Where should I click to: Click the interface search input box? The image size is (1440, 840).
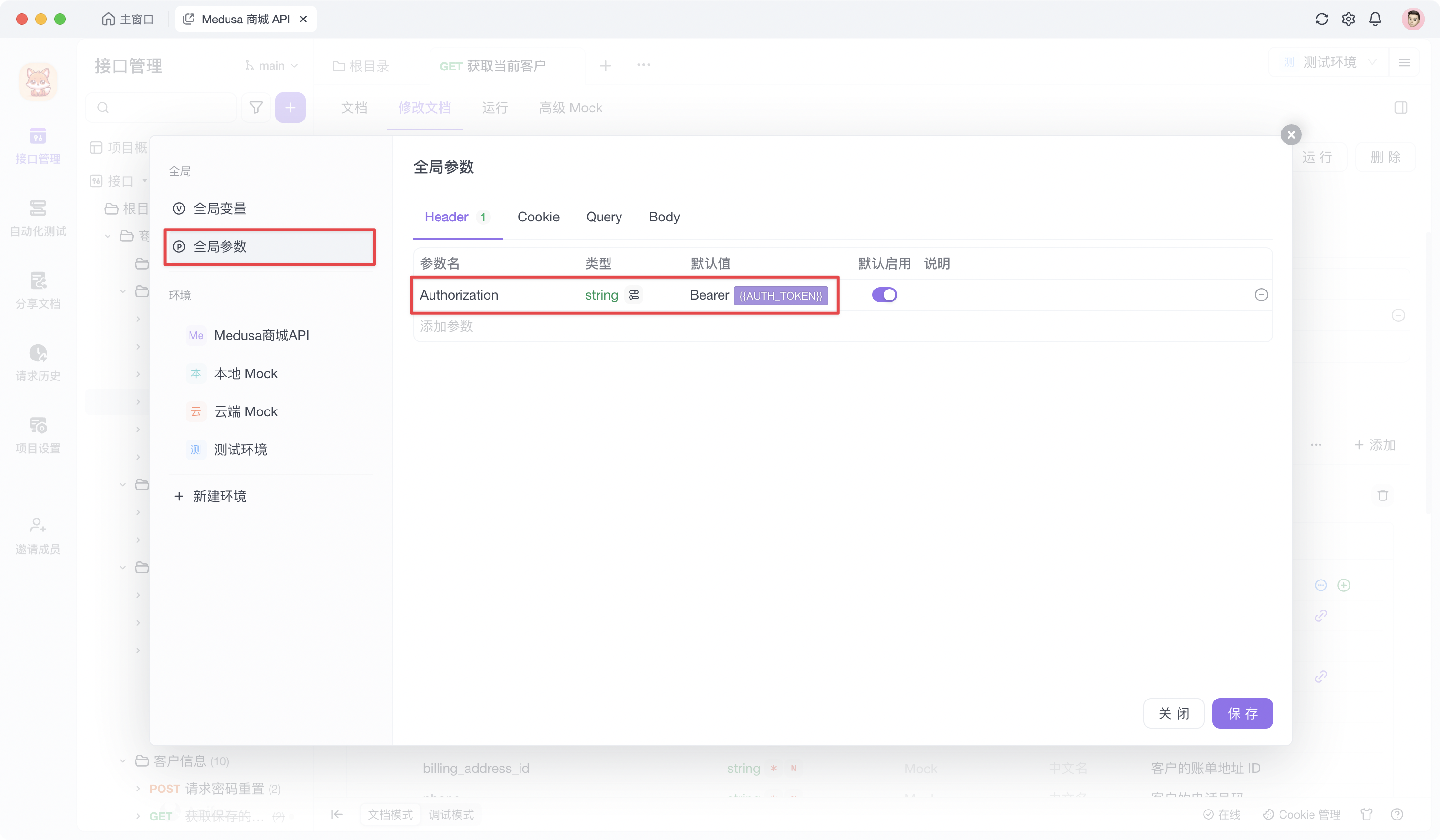160,108
